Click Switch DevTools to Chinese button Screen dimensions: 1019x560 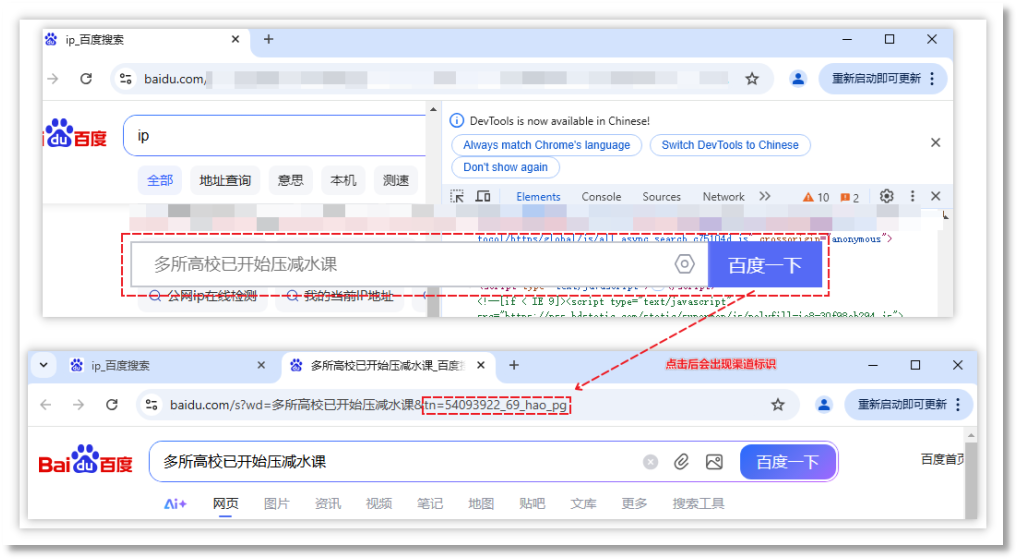coord(730,145)
